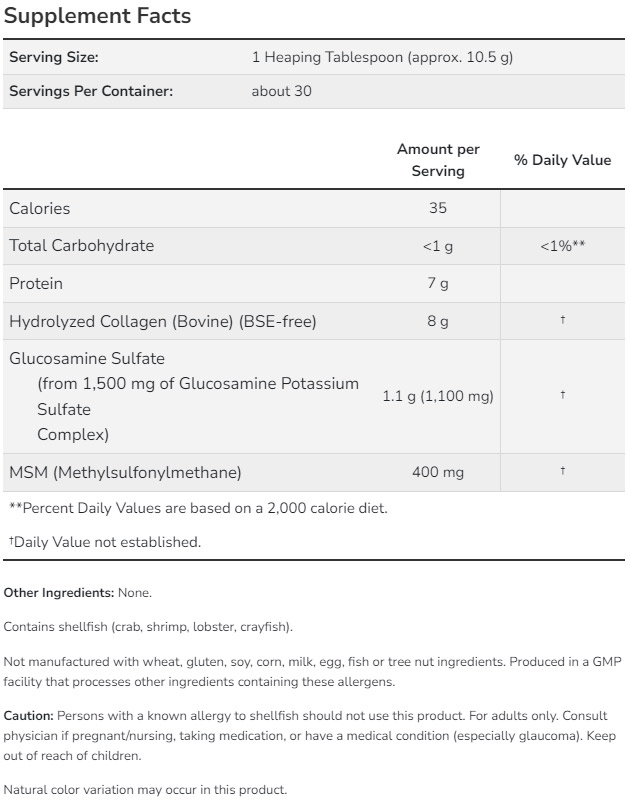630x801 pixels.
Task: Click the 1.1 g (1,100 mg) amount
Action: [438, 396]
